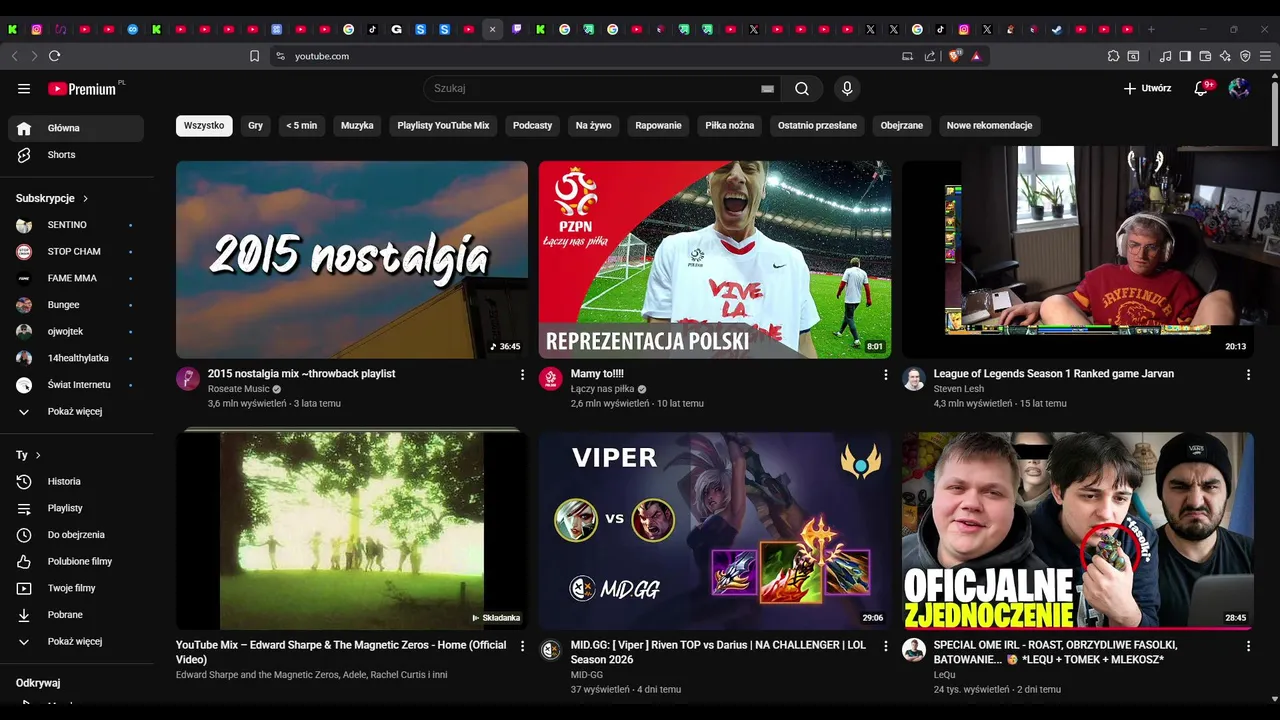Open site settings icon beside youtube.com
Screen dimensions: 1280x720
(280, 56)
